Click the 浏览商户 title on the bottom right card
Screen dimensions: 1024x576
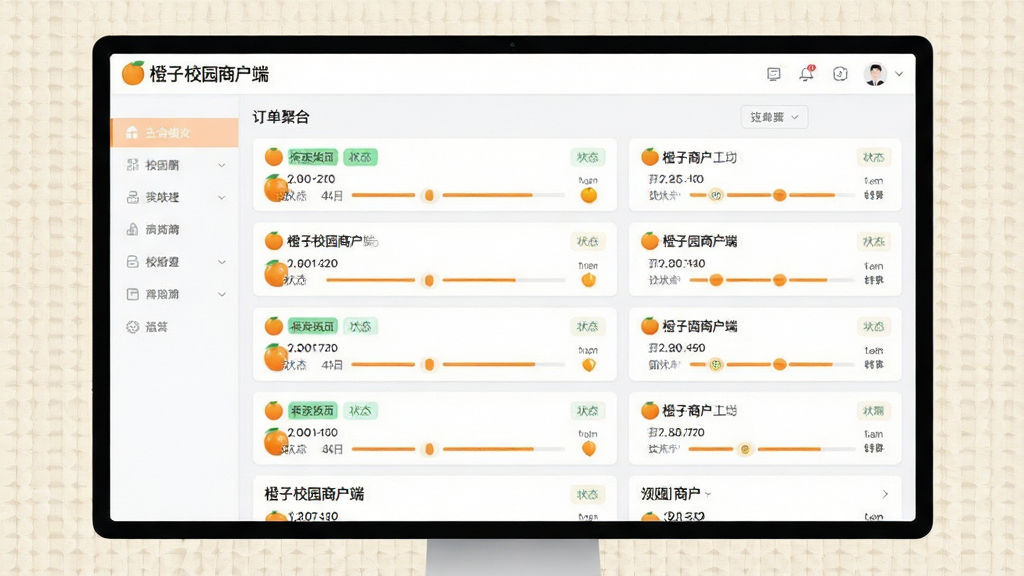click(x=670, y=494)
